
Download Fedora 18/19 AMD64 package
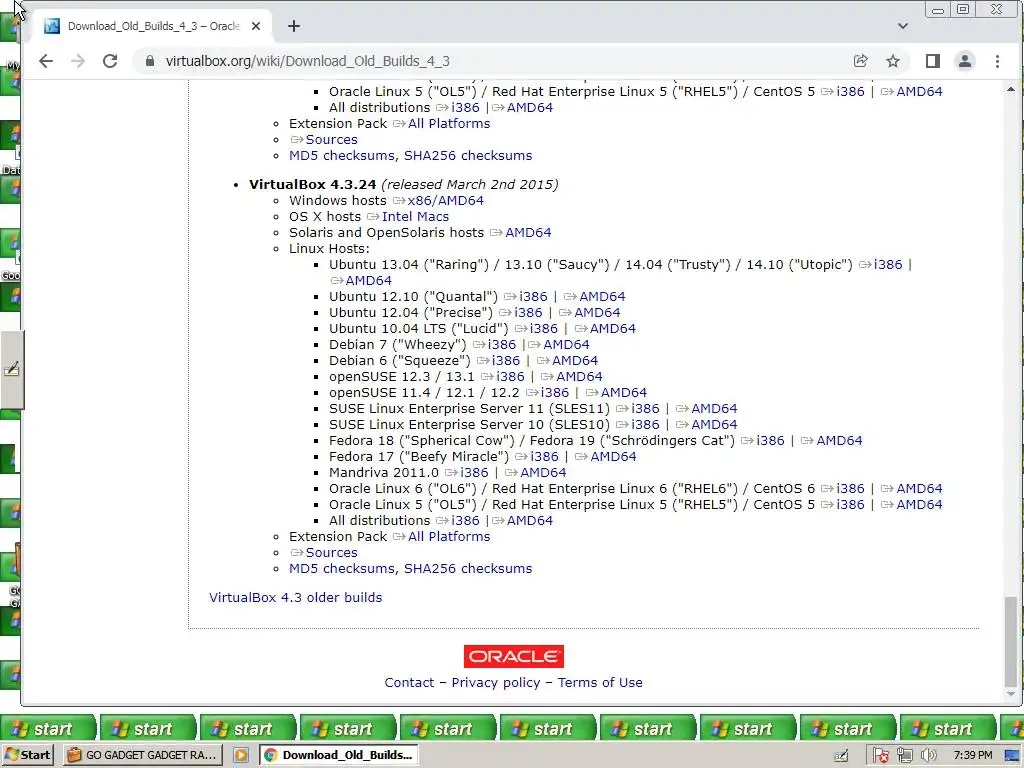[x=839, y=441]
